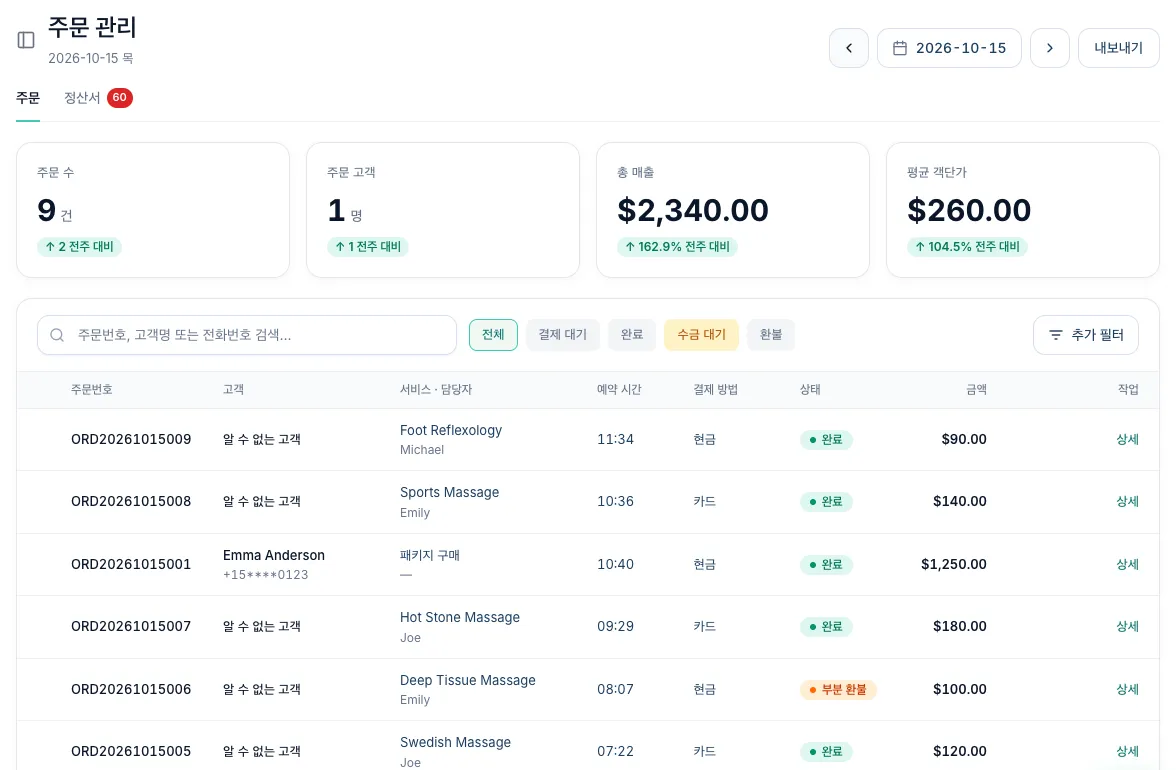The height and width of the screenshot is (770, 1176).
Task: Filter by the 완료 status chip
Action: 632,334
